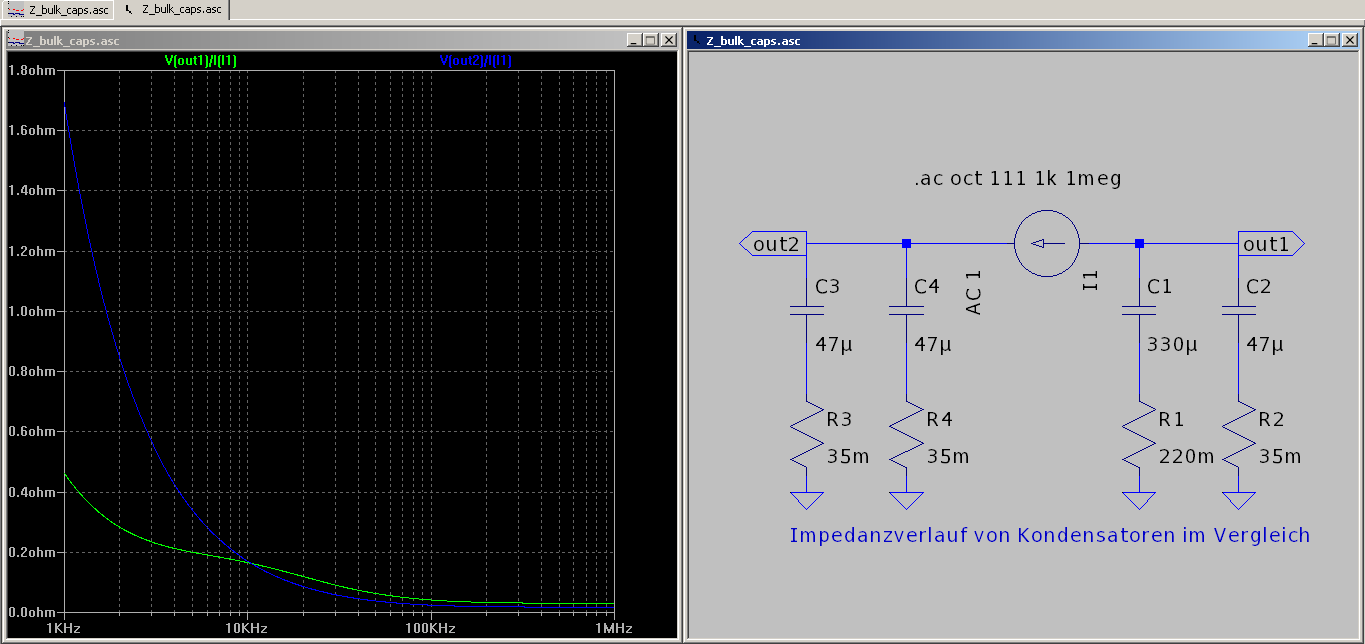Click the 10KHz label on frequency axis

pyautogui.click(x=246, y=629)
